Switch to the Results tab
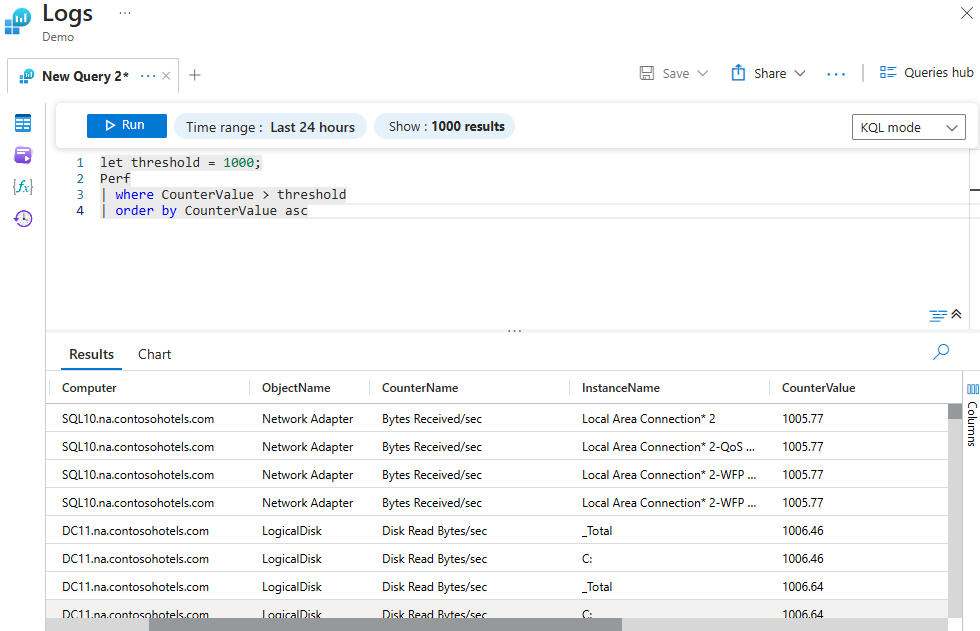Image resolution: width=980 pixels, height=631 pixels. (91, 354)
